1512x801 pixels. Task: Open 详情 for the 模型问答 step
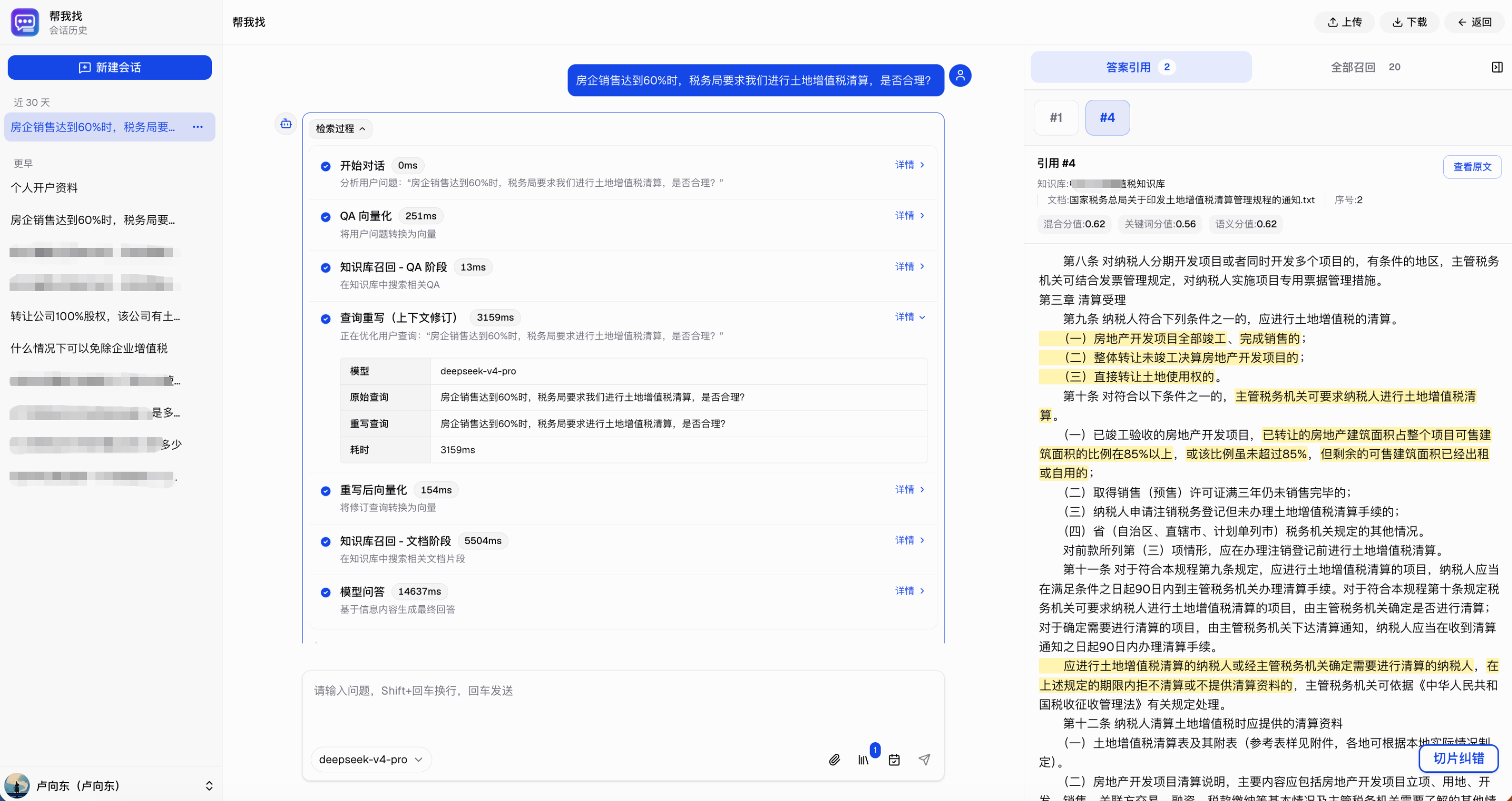coord(910,591)
